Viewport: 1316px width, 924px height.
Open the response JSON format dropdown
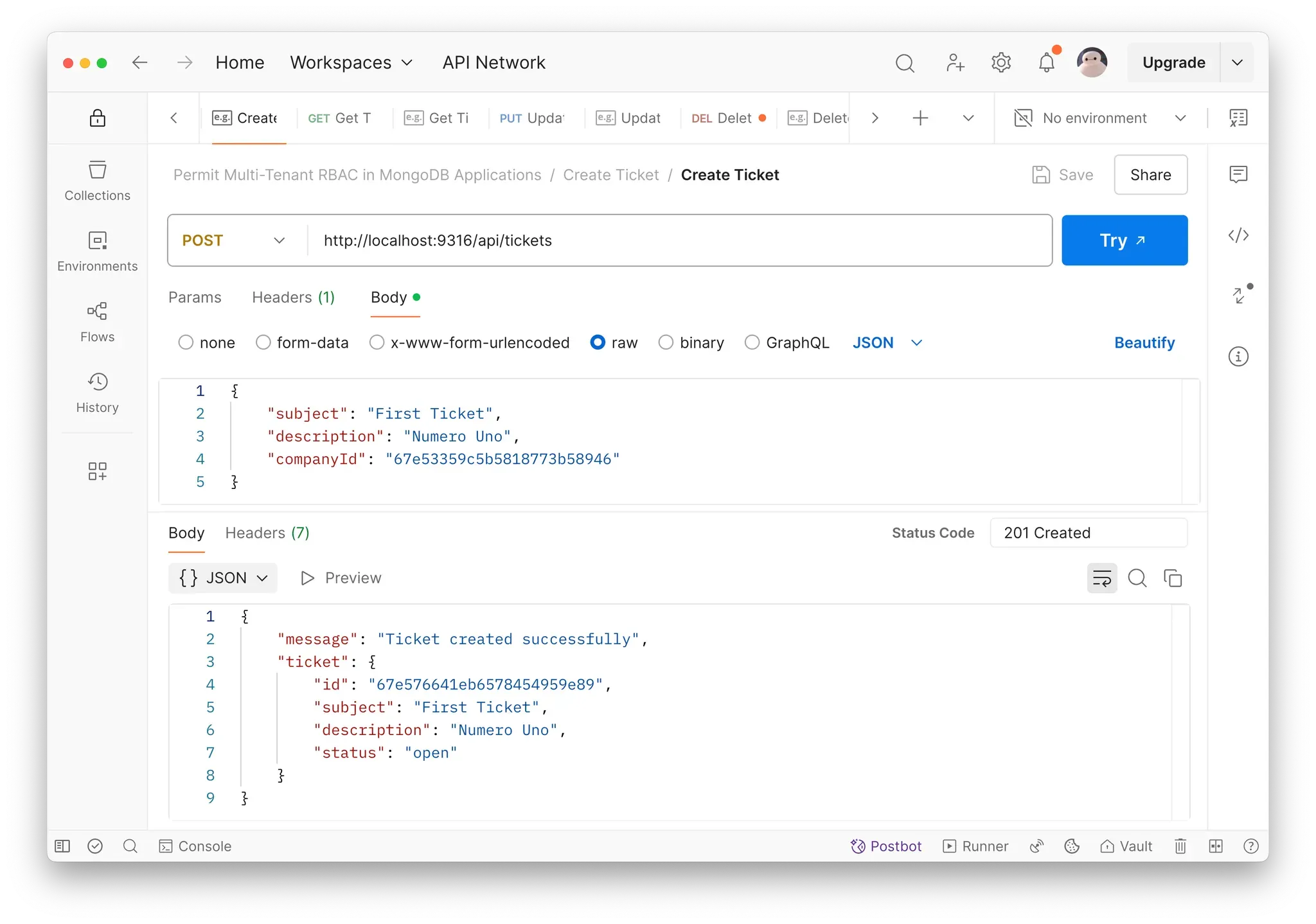[223, 578]
